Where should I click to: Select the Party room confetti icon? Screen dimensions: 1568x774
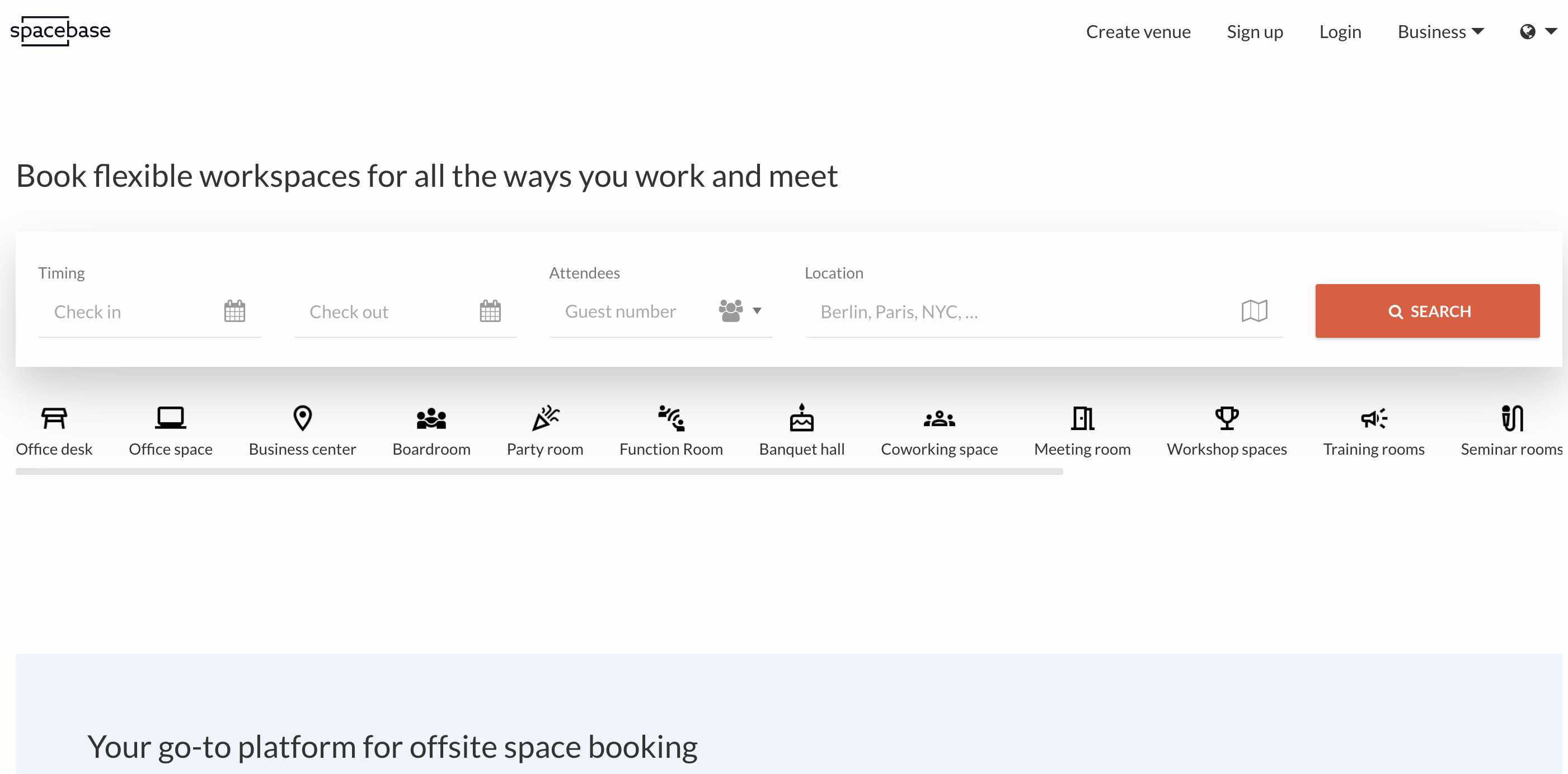(546, 418)
